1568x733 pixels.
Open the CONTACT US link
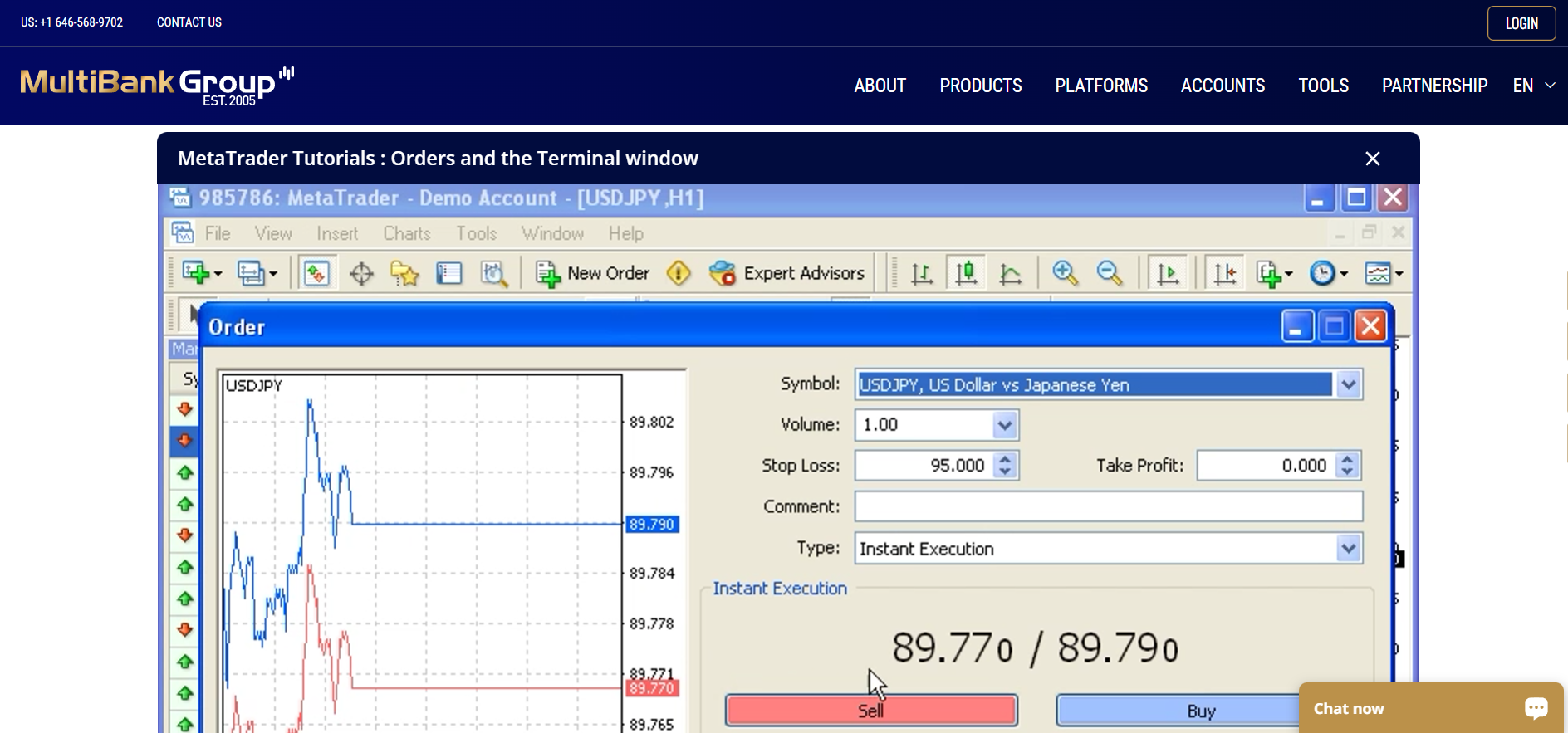tap(189, 22)
